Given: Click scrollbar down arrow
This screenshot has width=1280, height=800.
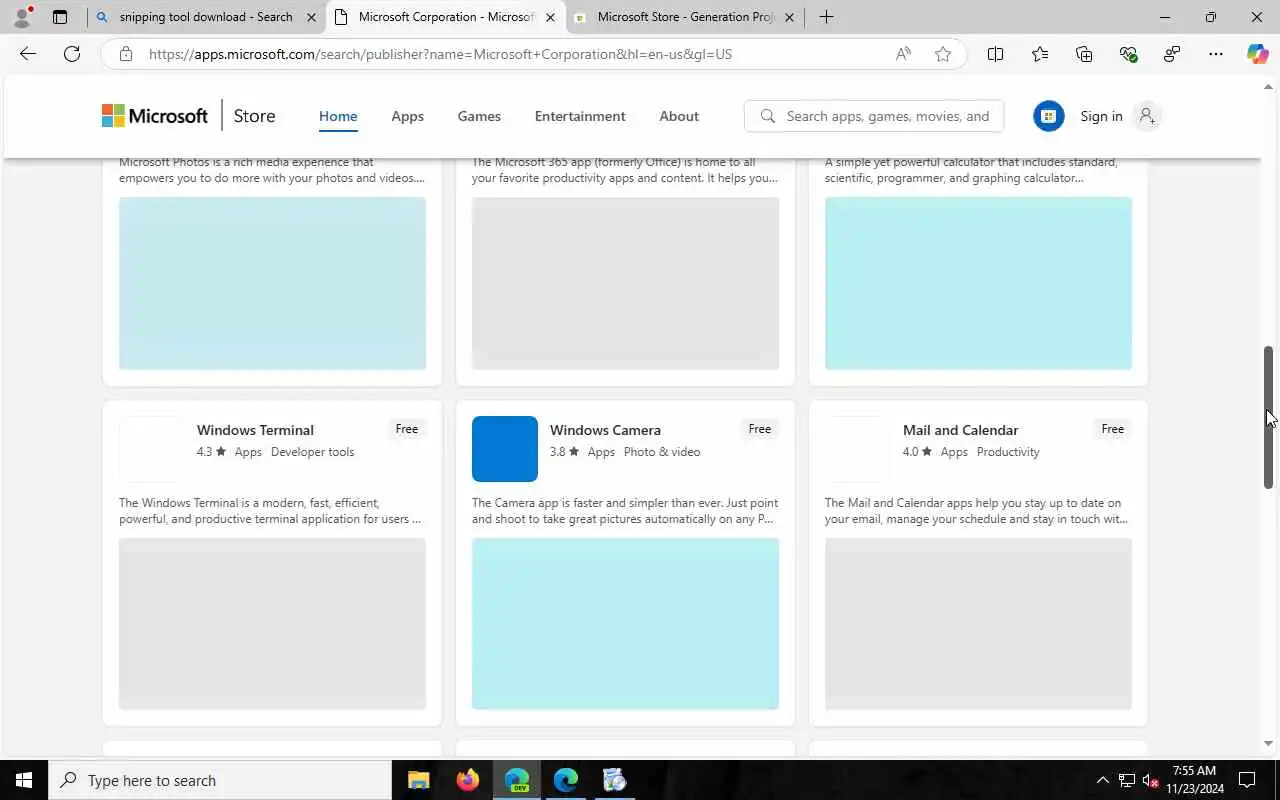Looking at the screenshot, I should coord(1268,743).
